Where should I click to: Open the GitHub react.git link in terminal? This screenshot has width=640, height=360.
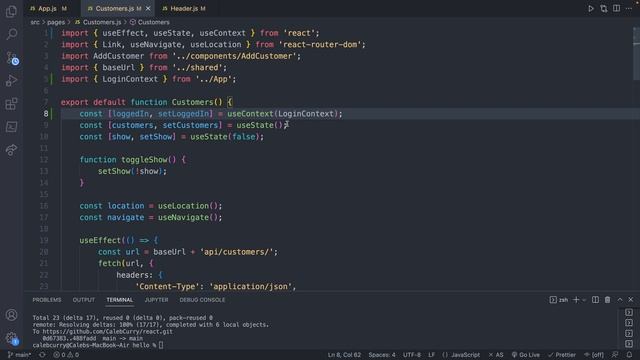[107, 331]
